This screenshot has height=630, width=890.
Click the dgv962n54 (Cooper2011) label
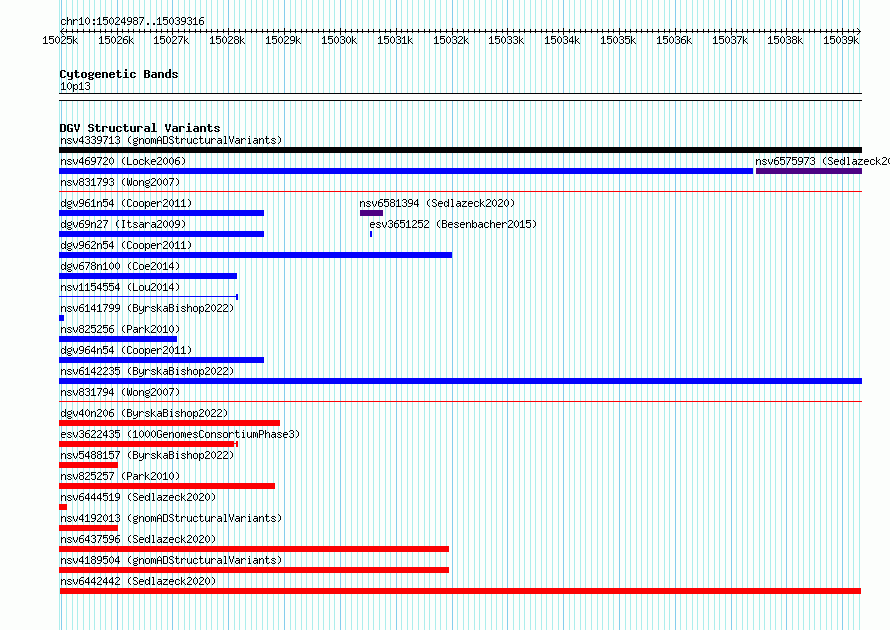pos(126,245)
